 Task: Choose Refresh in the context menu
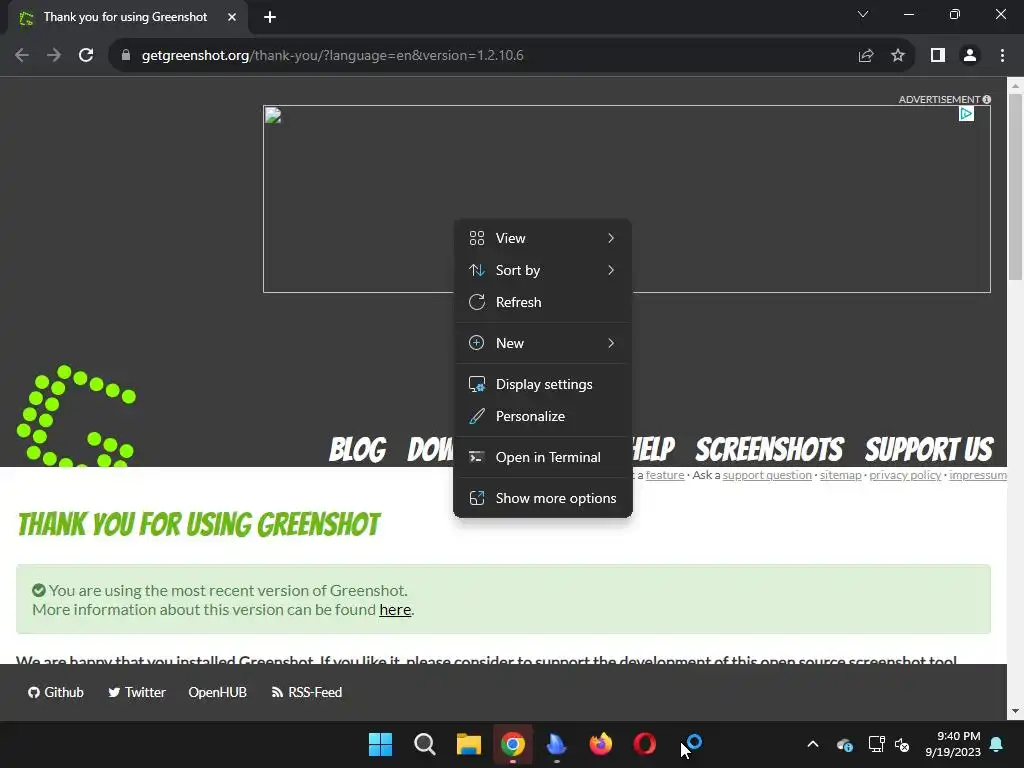click(543, 302)
